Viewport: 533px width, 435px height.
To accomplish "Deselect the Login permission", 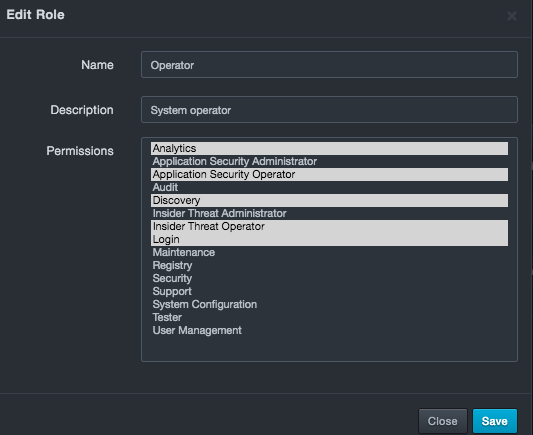I will click(x=329, y=239).
